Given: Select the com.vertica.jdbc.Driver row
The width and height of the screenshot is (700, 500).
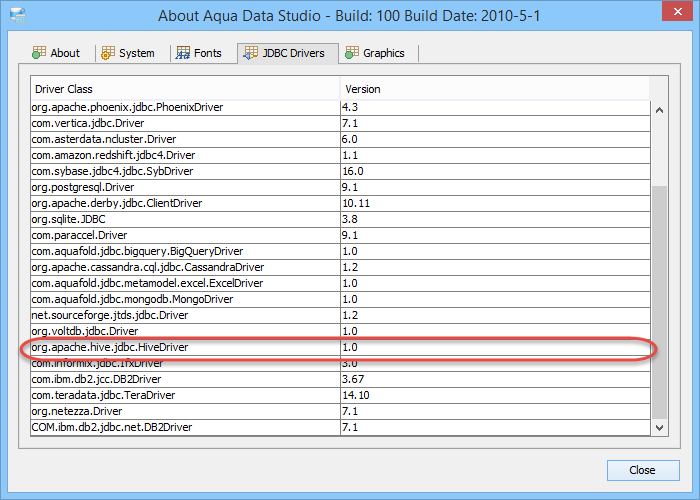Looking at the screenshot, I should coord(341,123).
